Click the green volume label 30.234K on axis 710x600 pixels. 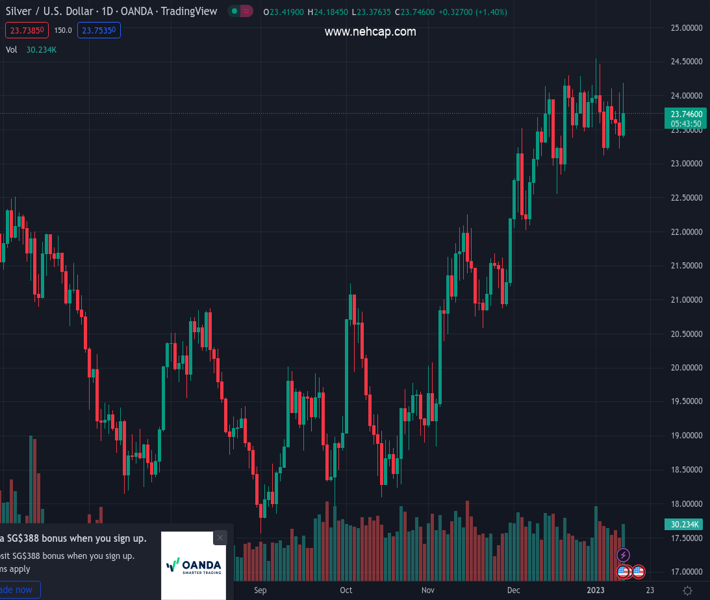pos(683,524)
